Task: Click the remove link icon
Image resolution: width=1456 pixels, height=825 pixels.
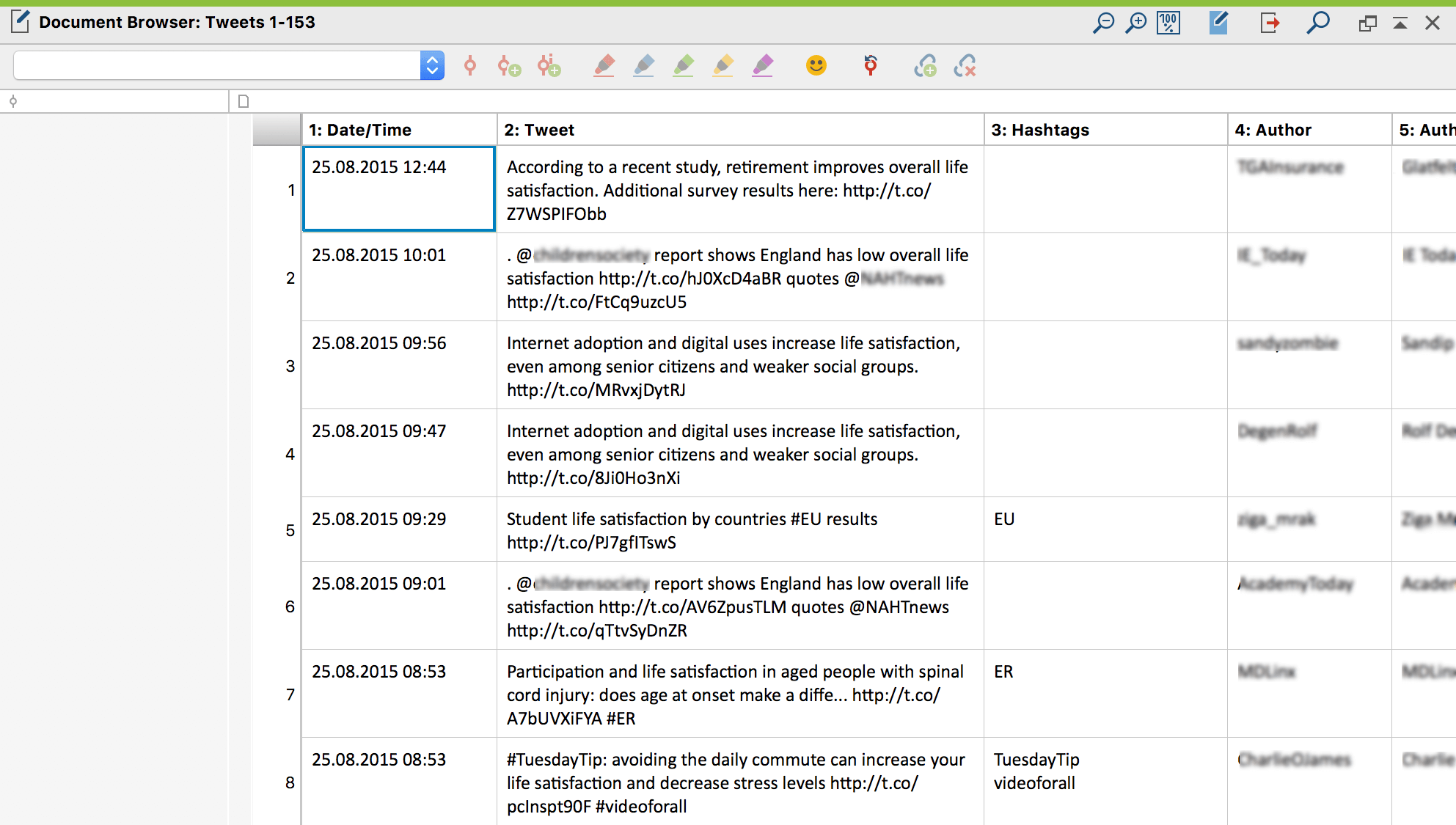Action: tap(965, 66)
